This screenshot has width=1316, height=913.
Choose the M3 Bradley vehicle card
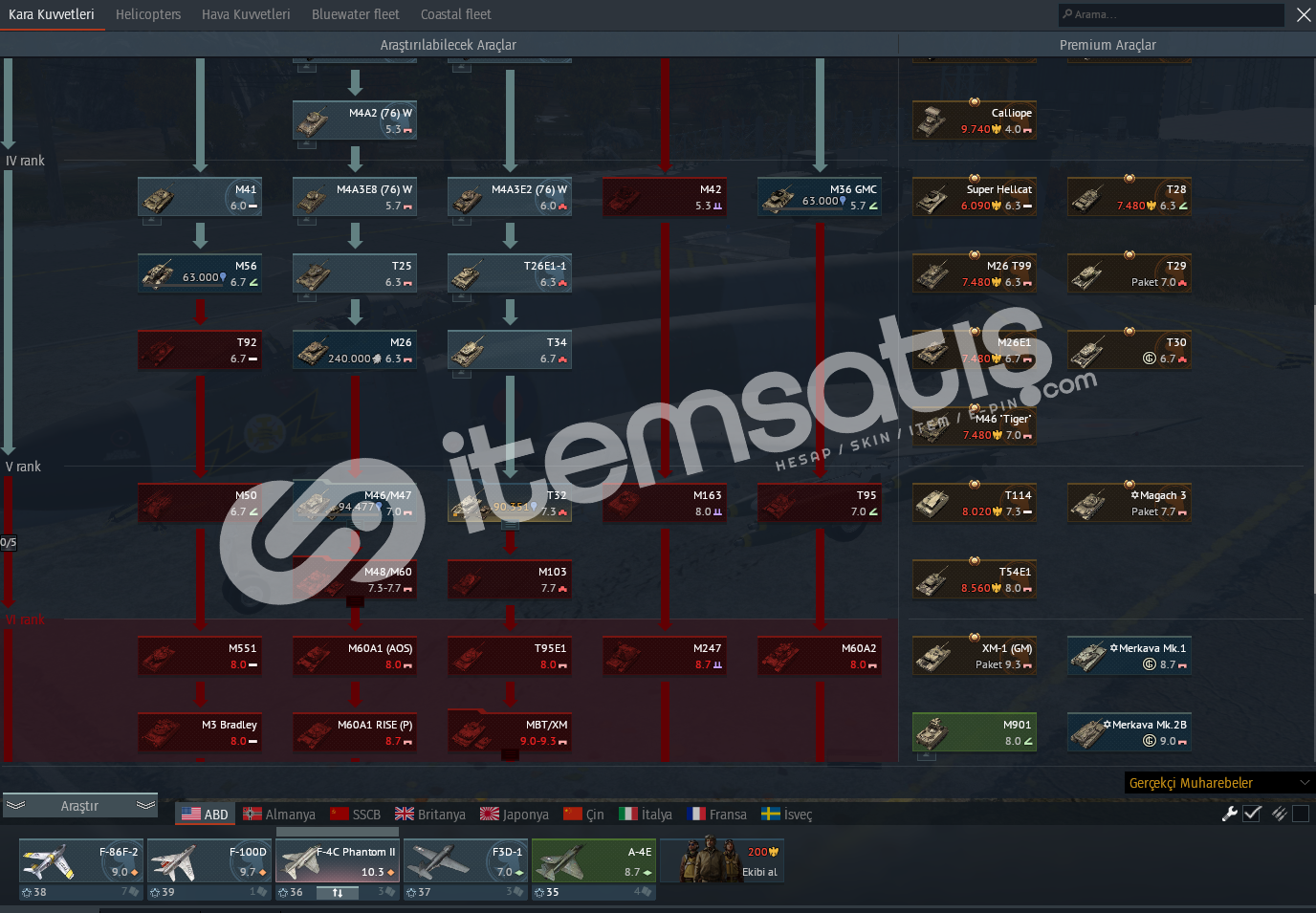click(200, 732)
